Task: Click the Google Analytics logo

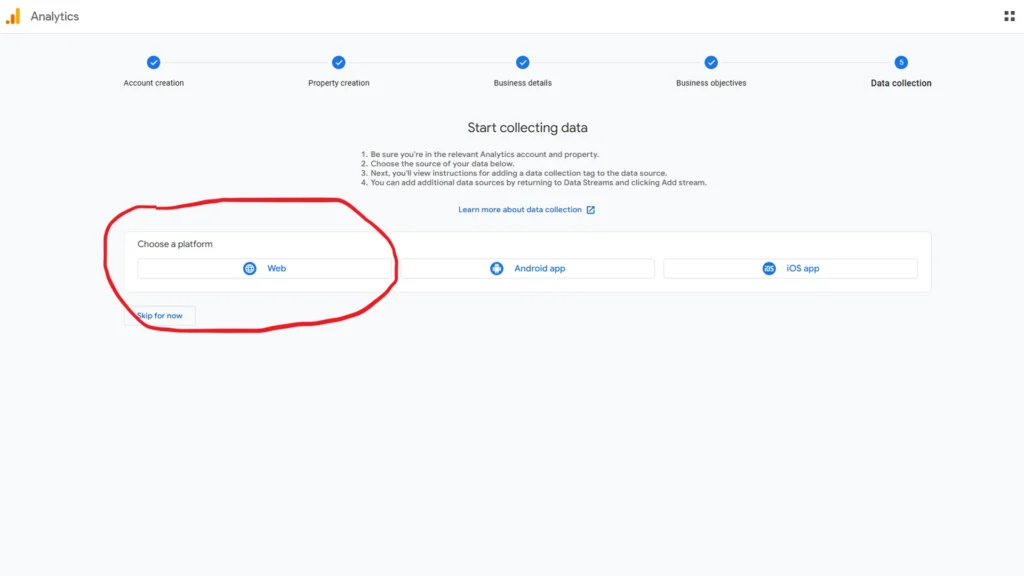Action: tap(42, 15)
